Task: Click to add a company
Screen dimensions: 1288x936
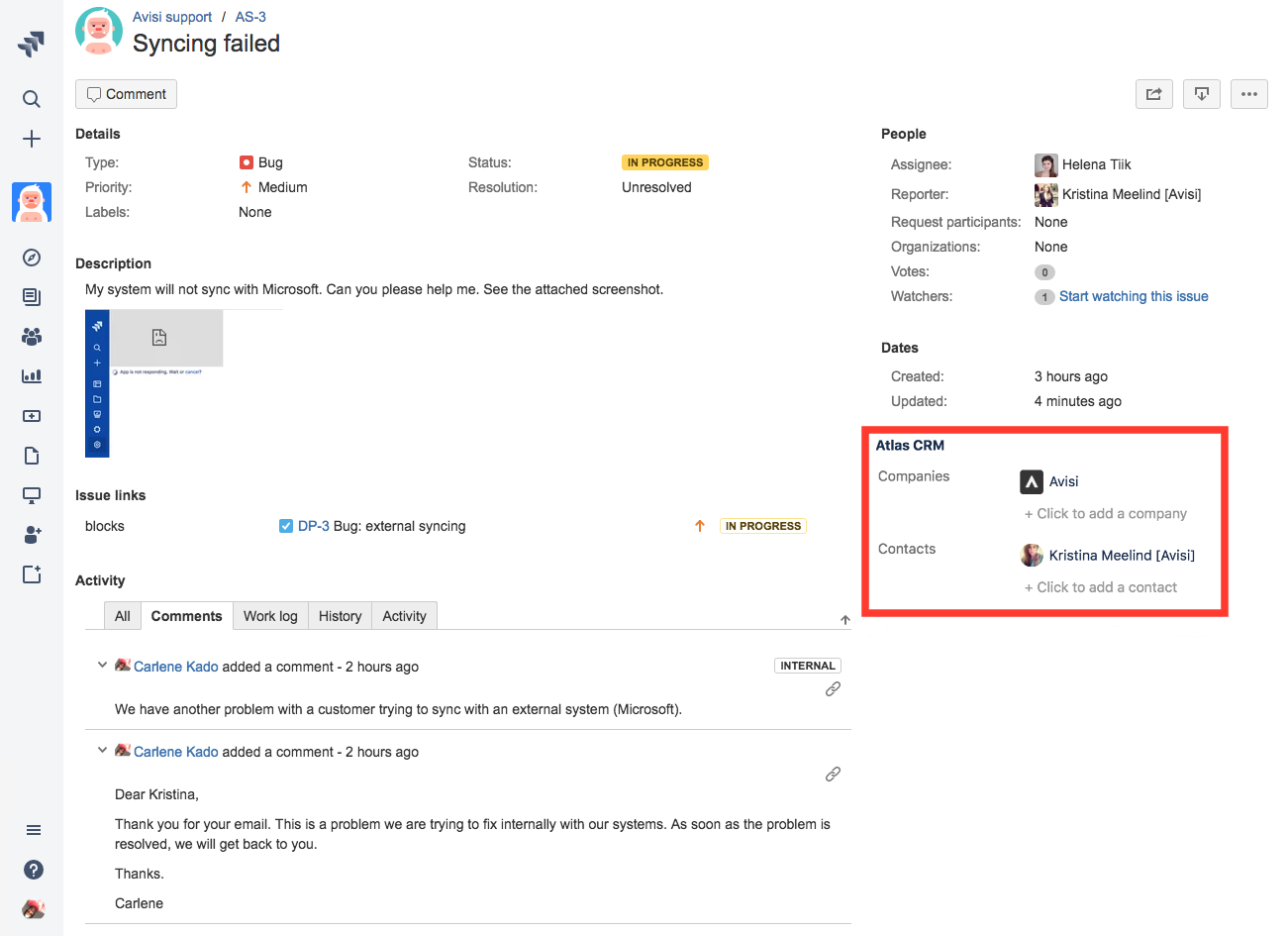Action: (1106, 513)
